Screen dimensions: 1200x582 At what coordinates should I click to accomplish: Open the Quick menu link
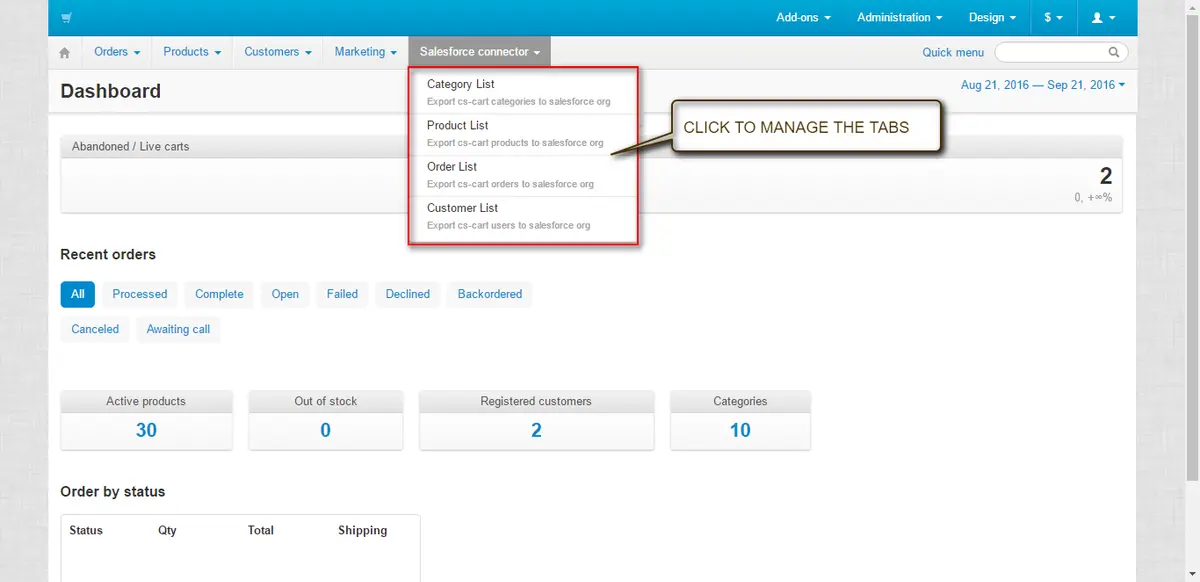pos(953,52)
